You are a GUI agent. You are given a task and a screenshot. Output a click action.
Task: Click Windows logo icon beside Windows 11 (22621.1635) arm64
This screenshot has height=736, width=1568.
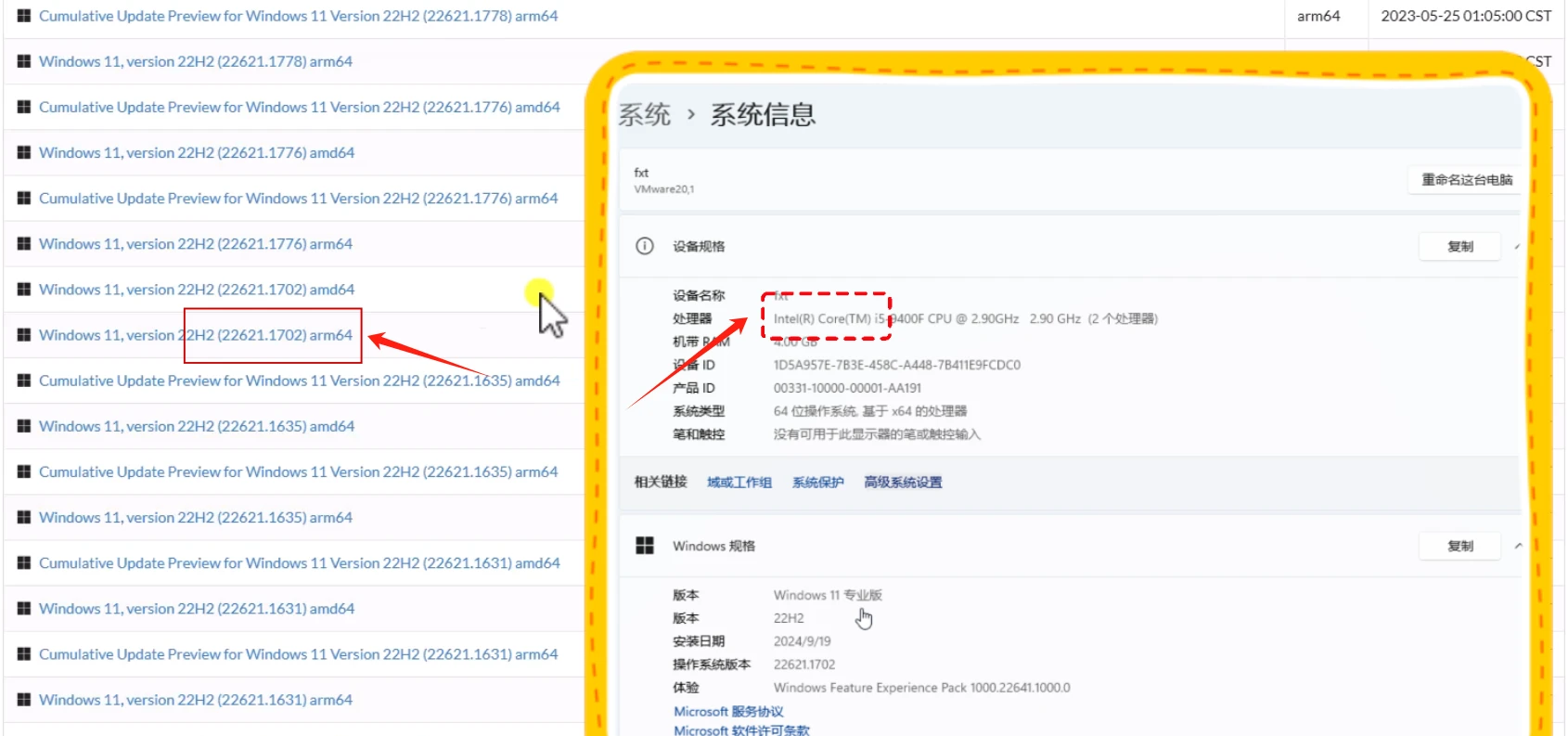(x=24, y=517)
